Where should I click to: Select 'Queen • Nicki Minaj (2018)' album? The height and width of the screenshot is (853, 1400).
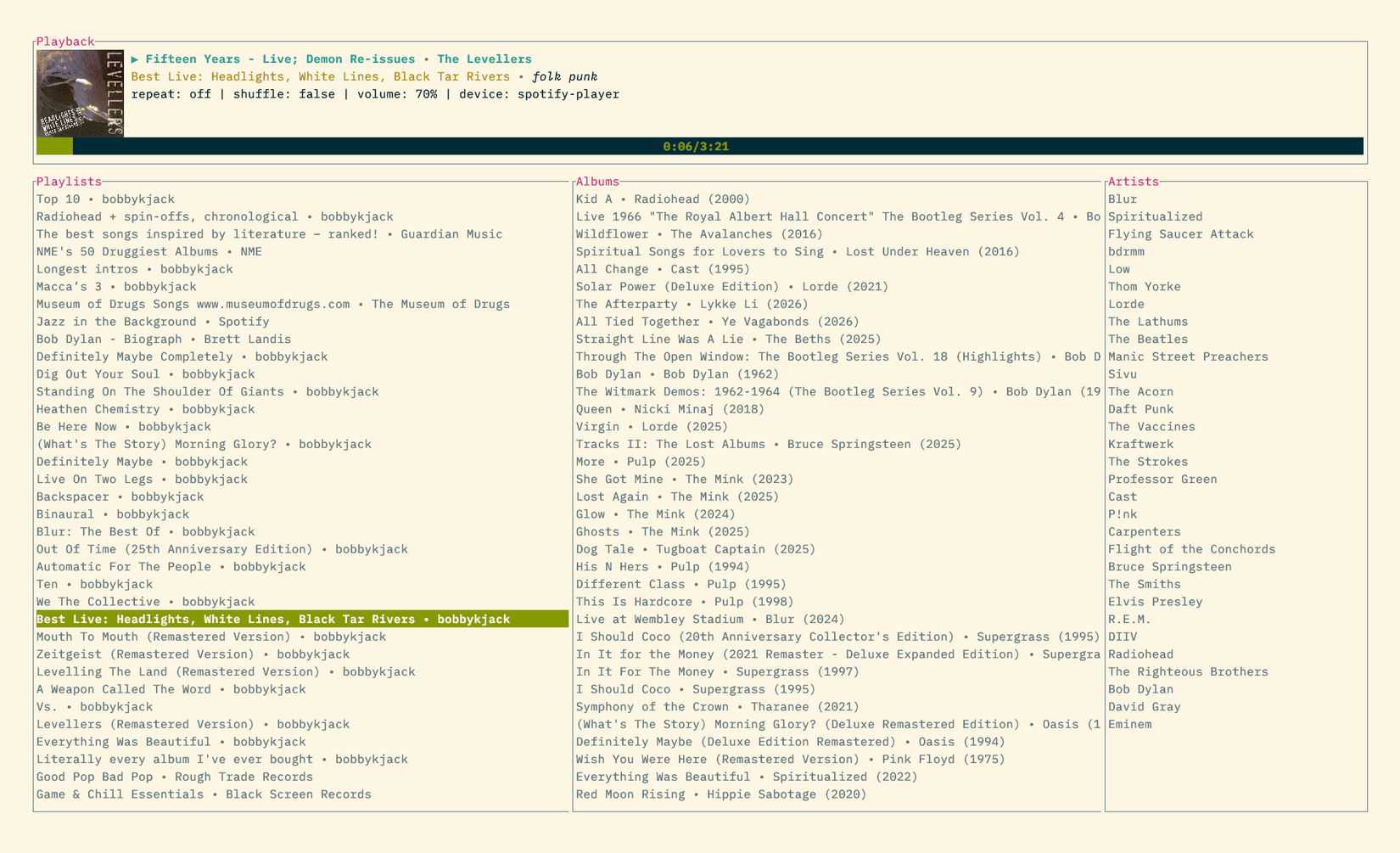(670, 409)
